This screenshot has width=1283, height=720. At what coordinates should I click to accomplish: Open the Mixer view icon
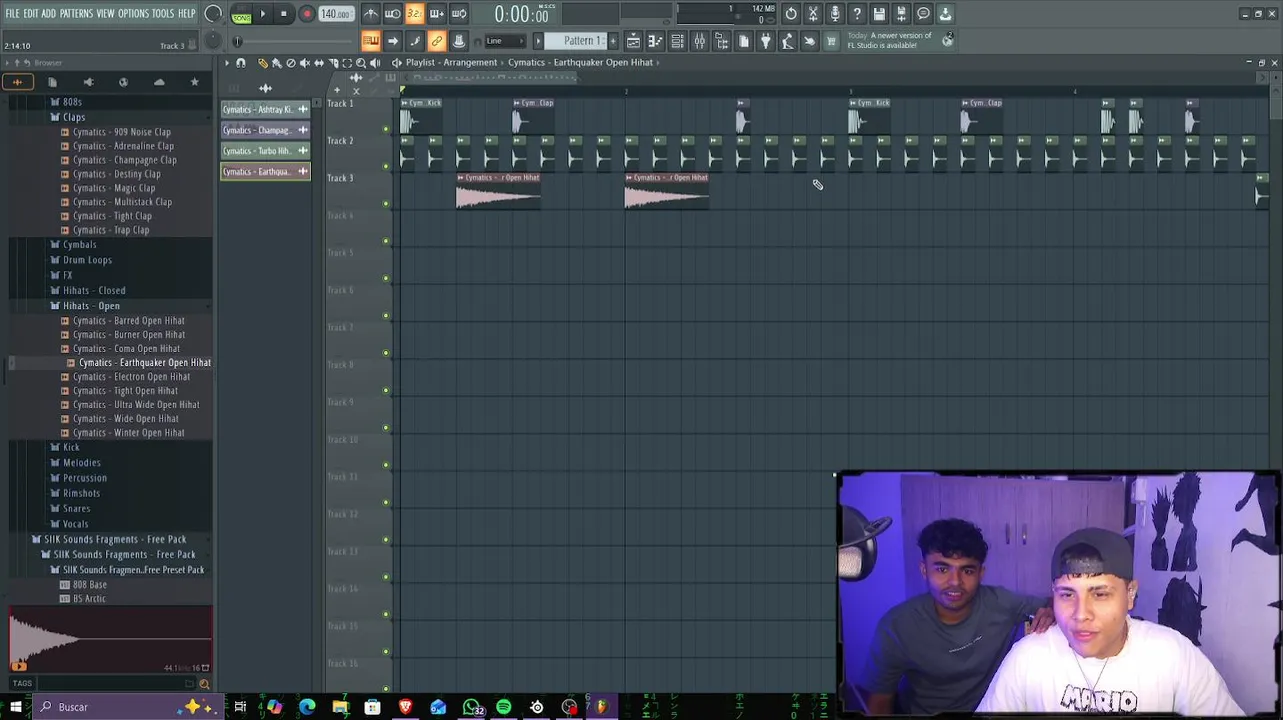(699, 41)
